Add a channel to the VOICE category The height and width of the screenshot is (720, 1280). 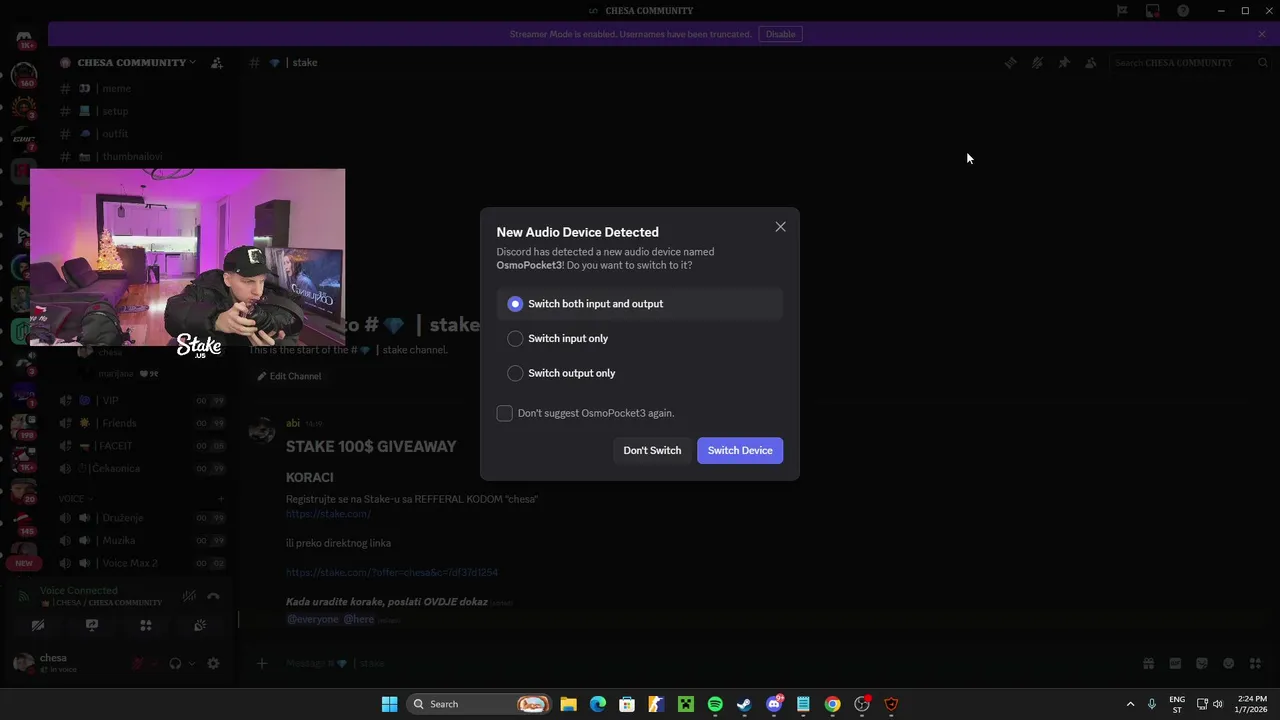221,498
